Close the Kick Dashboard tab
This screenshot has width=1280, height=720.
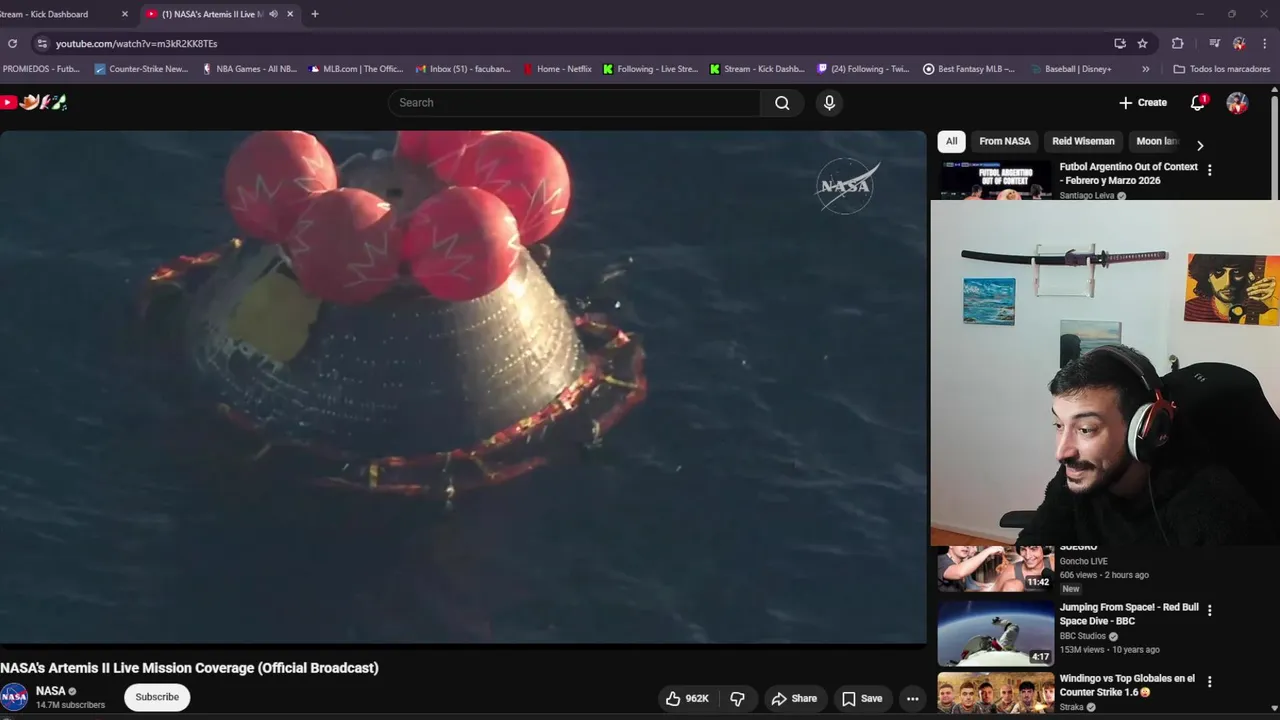pos(125,14)
